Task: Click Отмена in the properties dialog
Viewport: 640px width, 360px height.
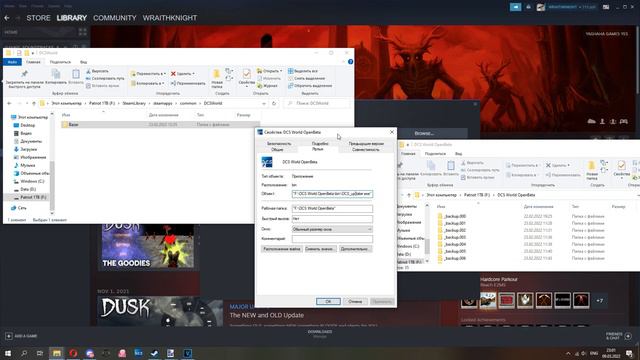Action: coord(355,302)
